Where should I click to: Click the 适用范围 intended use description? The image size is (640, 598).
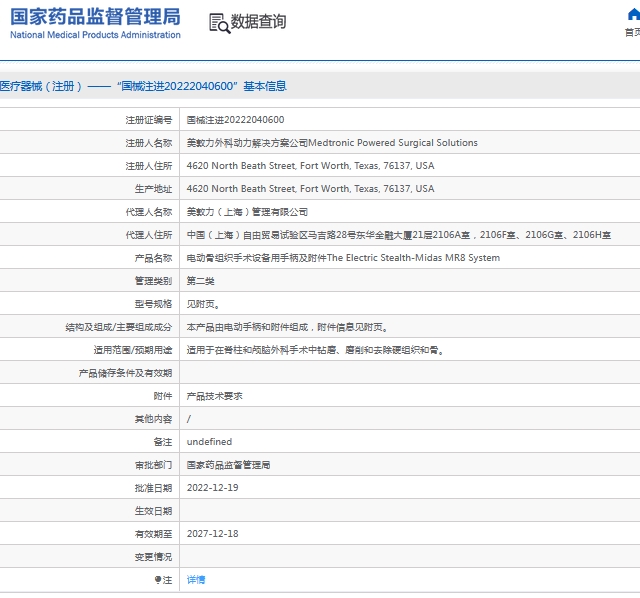coord(316,350)
